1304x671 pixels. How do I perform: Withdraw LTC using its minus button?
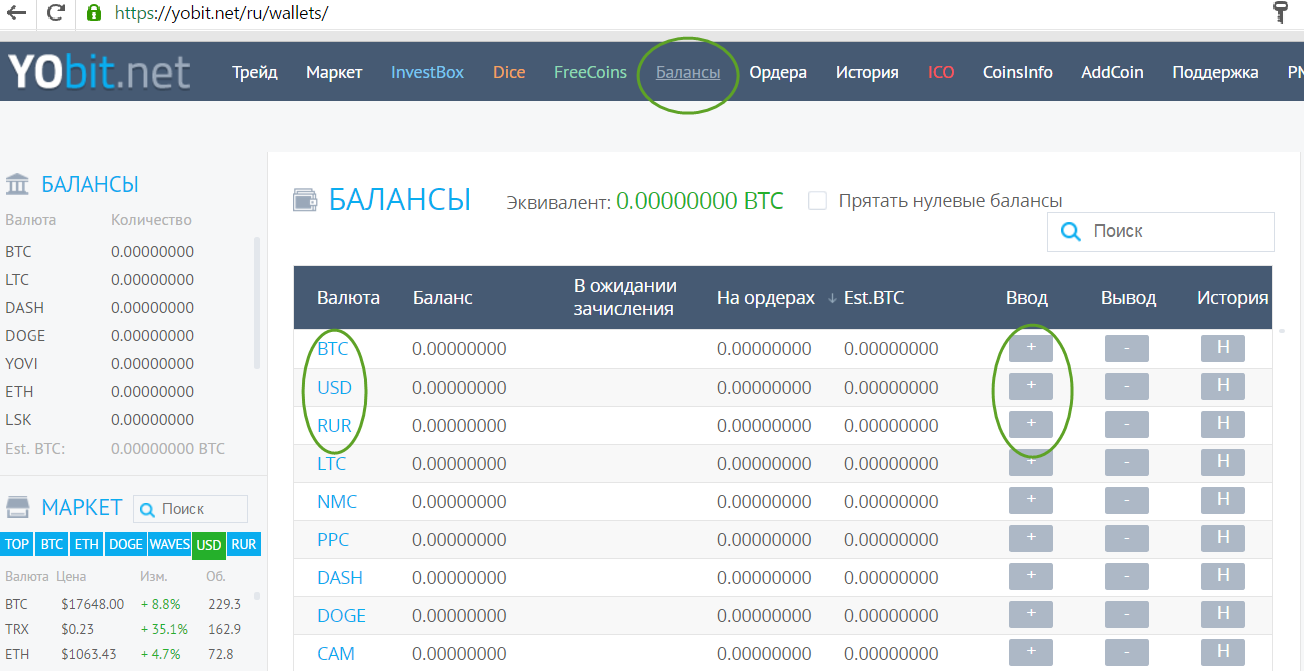[x=1127, y=462]
